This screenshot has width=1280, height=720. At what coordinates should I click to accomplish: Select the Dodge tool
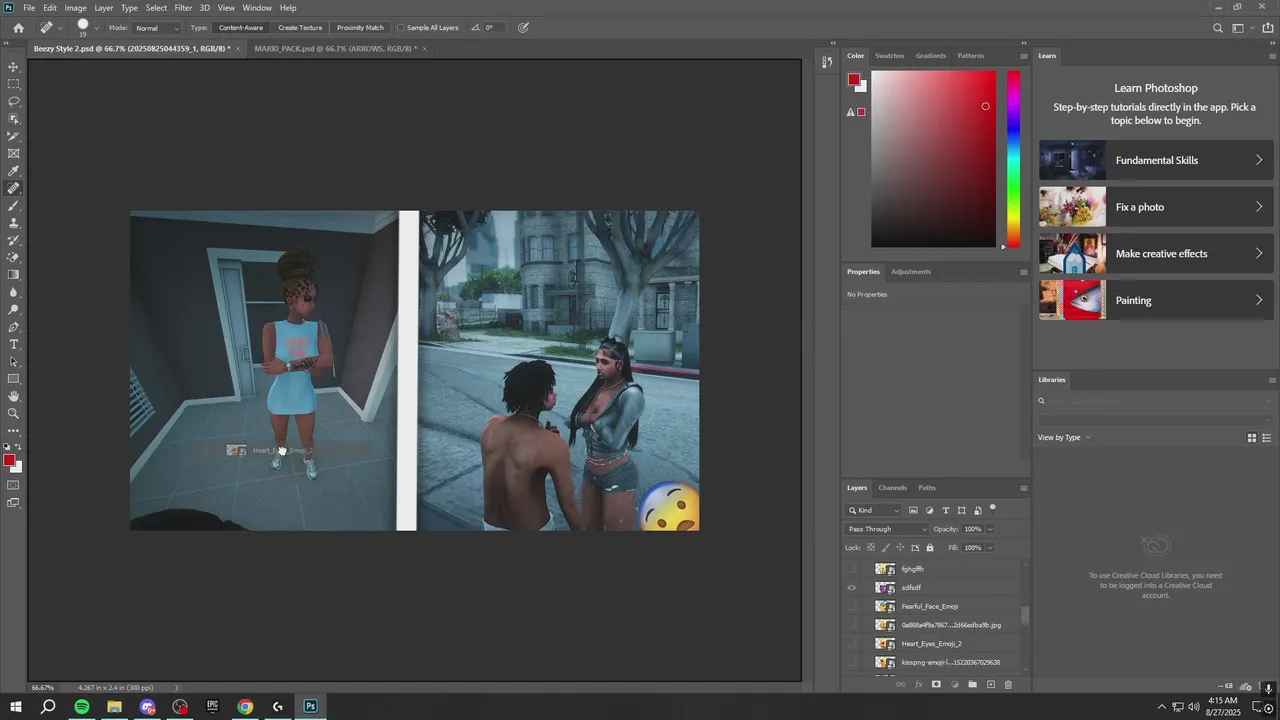click(14, 309)
